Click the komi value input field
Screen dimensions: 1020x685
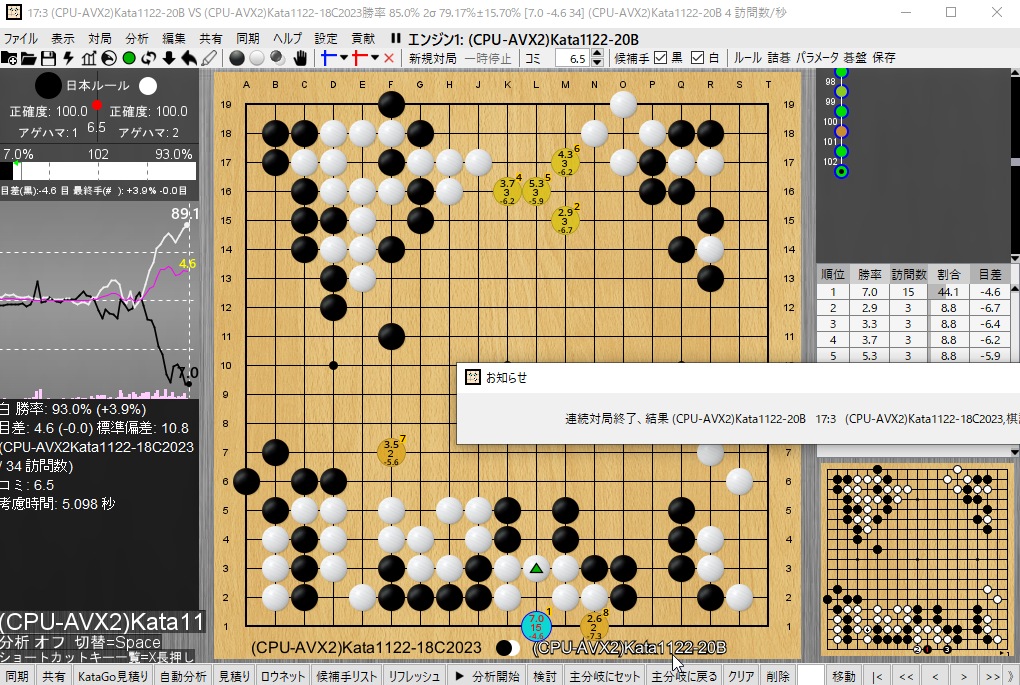[572, 59]
